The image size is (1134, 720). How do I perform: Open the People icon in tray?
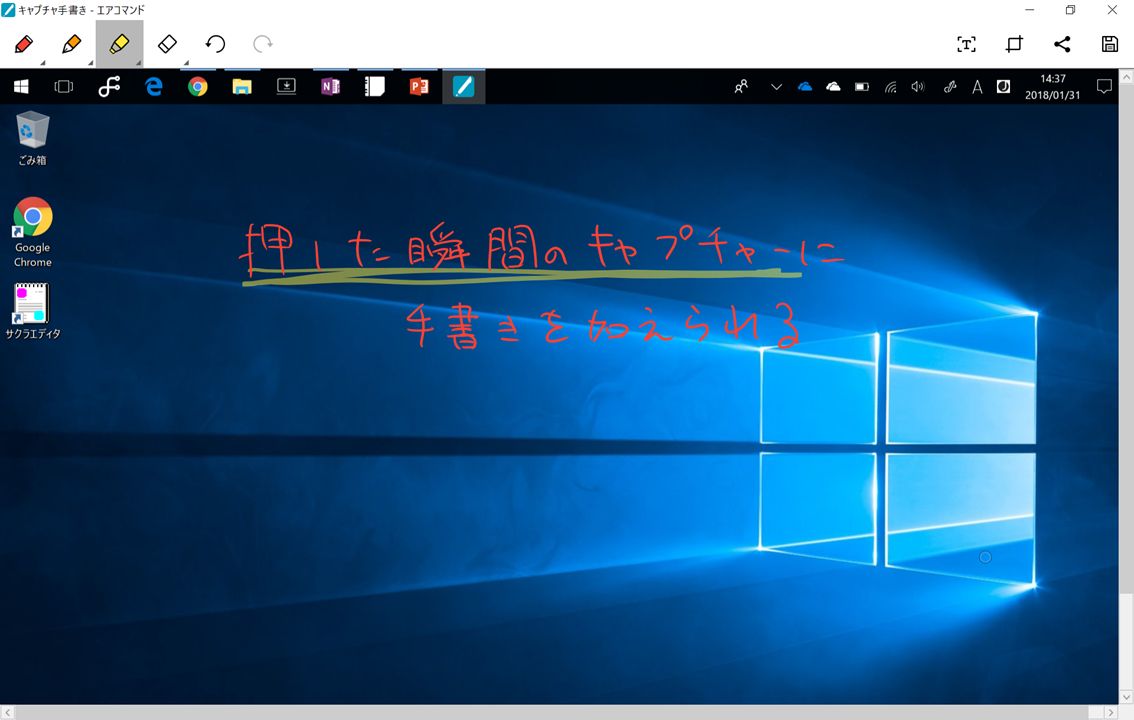pos(741,87)
